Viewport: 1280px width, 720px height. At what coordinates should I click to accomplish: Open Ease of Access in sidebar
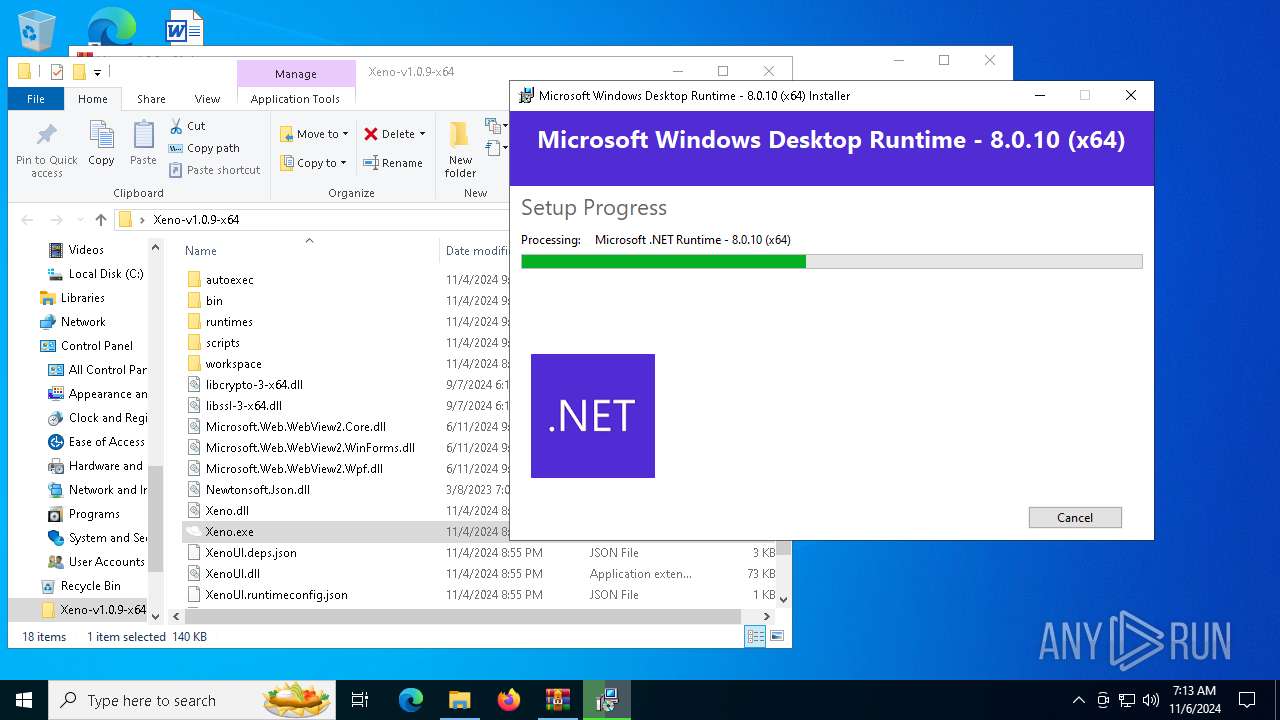pos(97,442)
